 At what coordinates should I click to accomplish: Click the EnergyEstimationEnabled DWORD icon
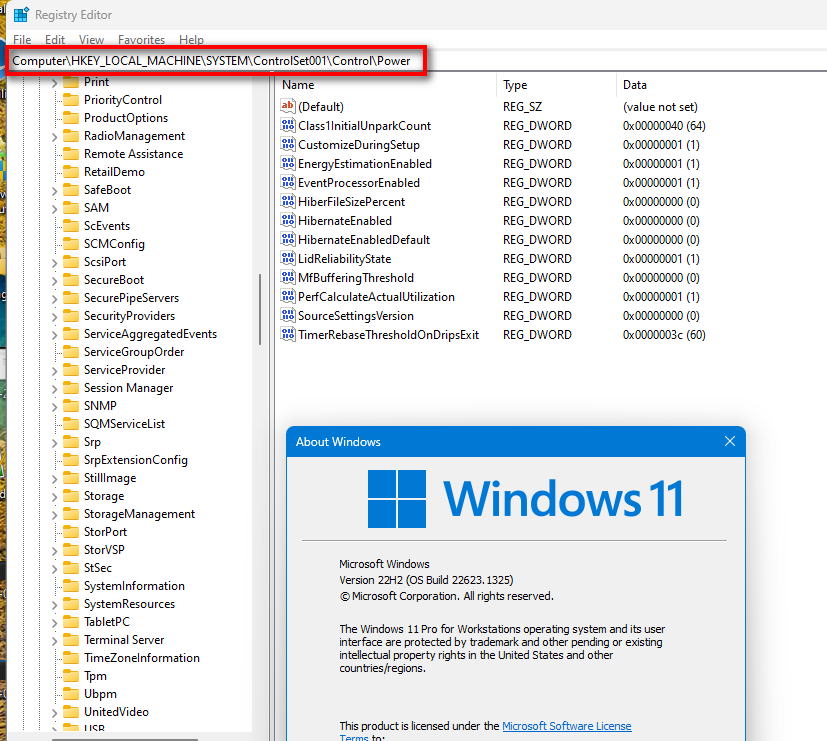point(287,163)
